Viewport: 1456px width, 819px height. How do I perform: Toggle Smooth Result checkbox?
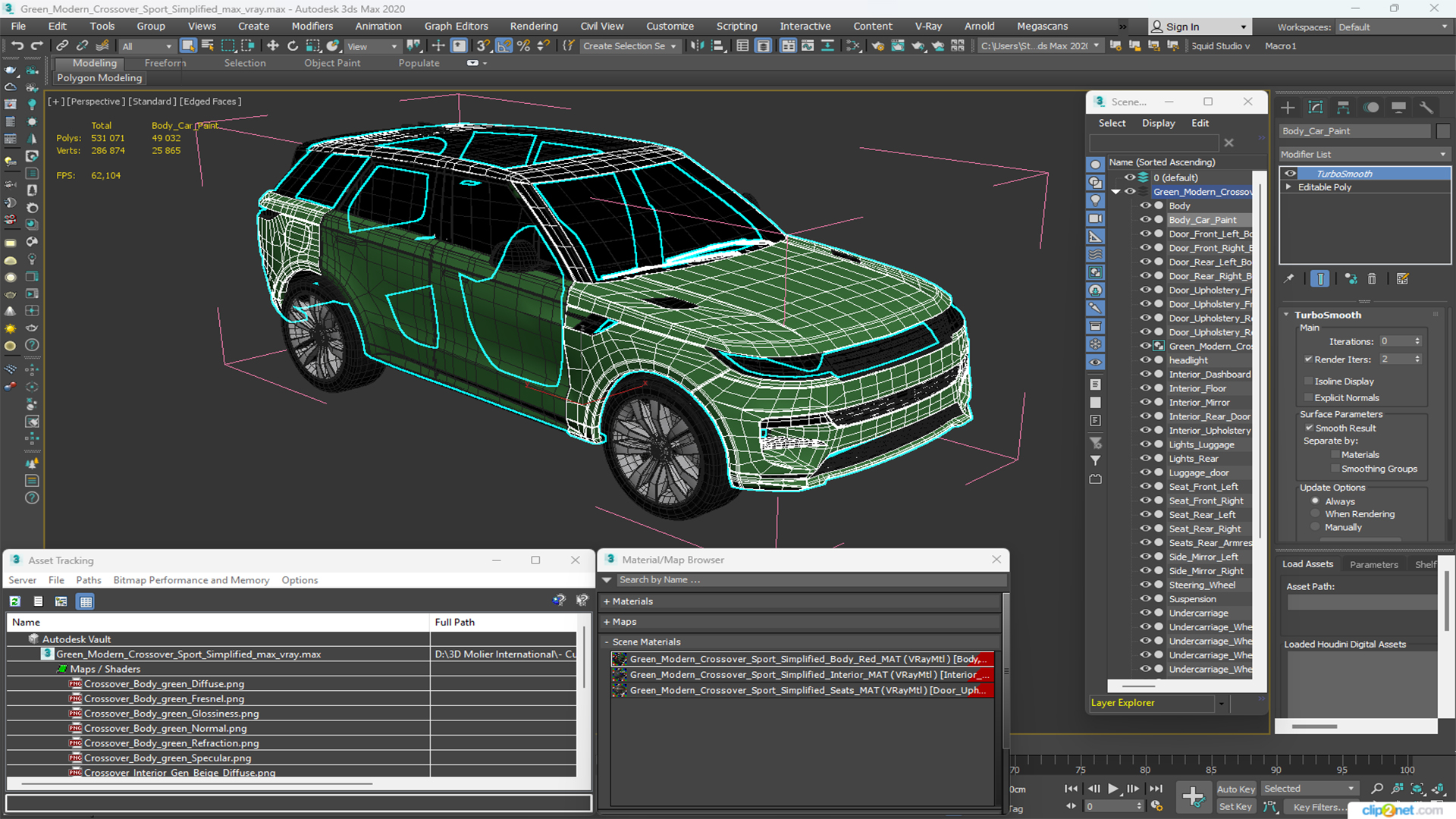[1309, 428]
